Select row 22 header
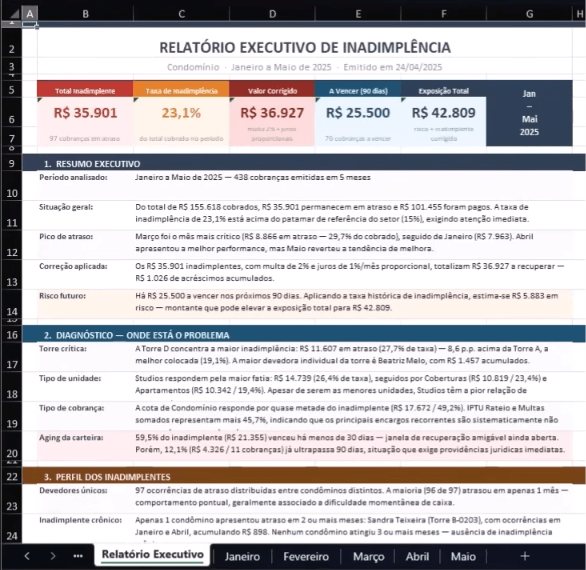Screen dimensions: 586x570 [12, 476]
